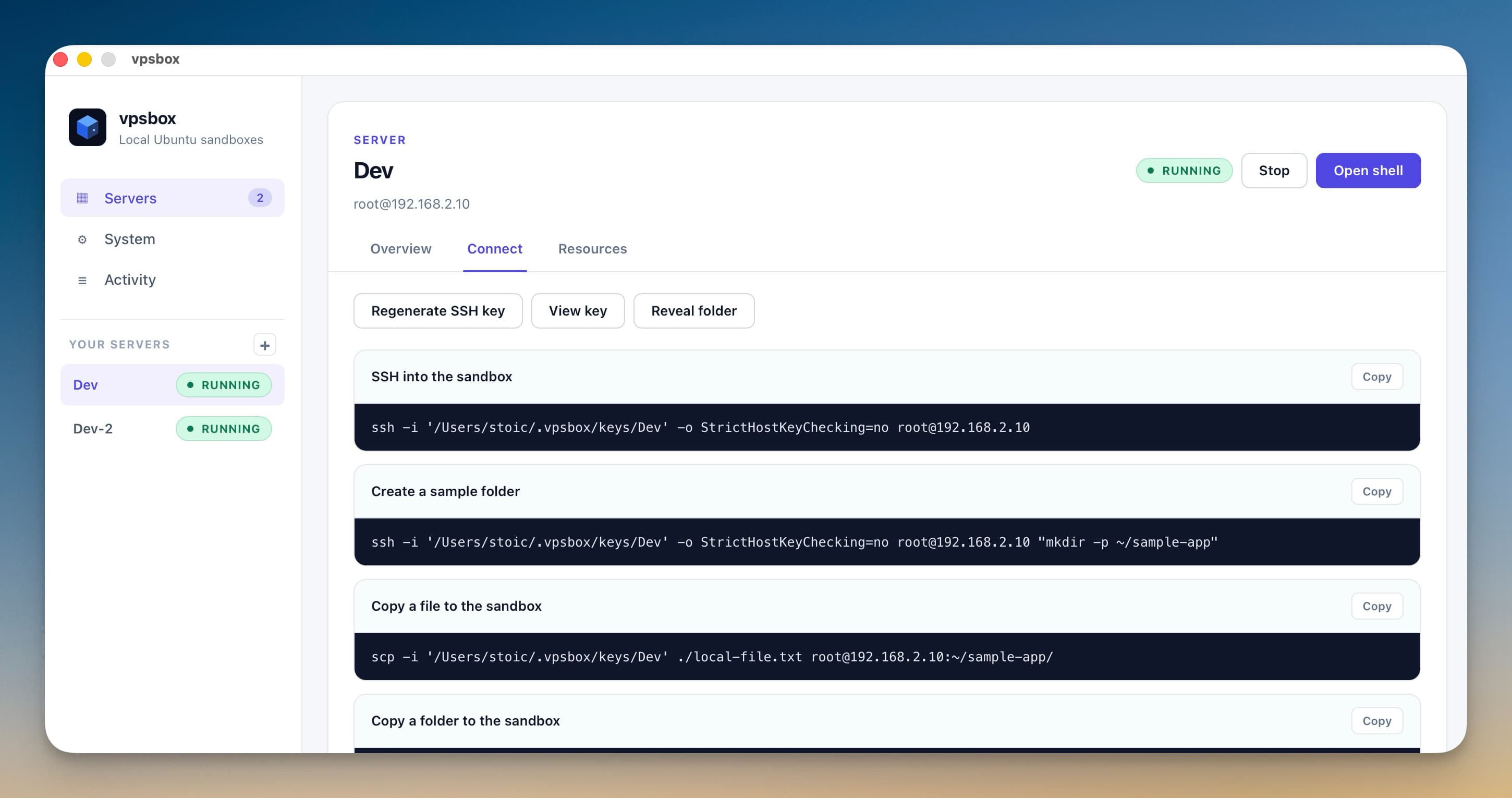Reveal the keys folder
Image resolution: width=1512 pixels, height=798 pixels.
coord(694,311)
